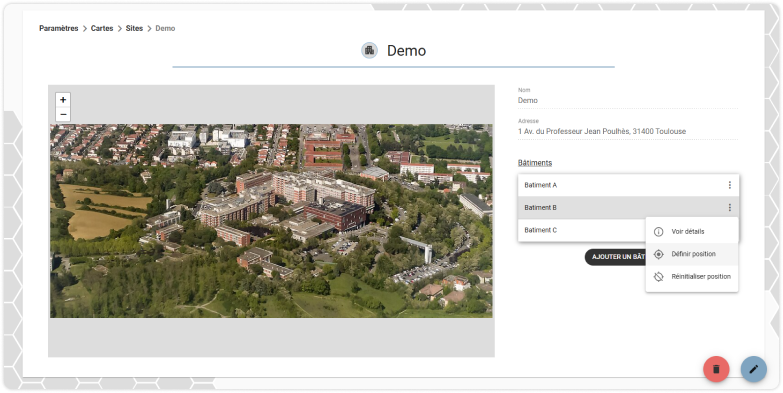Click the target icon beside Définir position
The width and height of the screenshot is (783, 393).
click(x=659, y=254)
